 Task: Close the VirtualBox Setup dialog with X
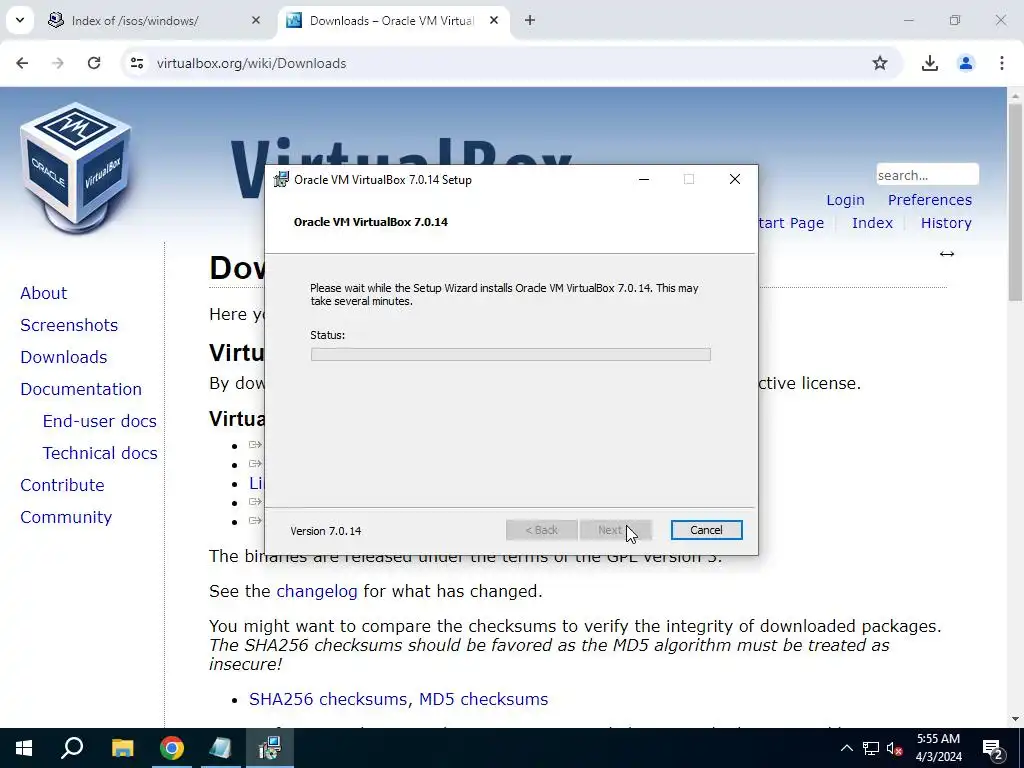pyautogui.click(x=735, y=180)
